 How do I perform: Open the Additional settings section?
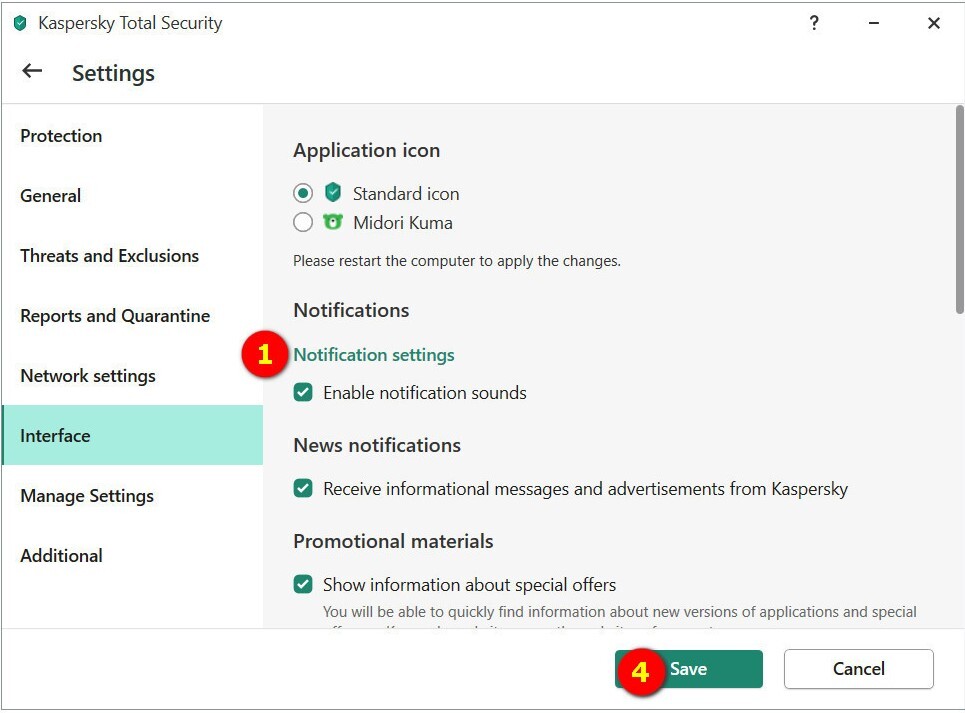pos(132,555)
